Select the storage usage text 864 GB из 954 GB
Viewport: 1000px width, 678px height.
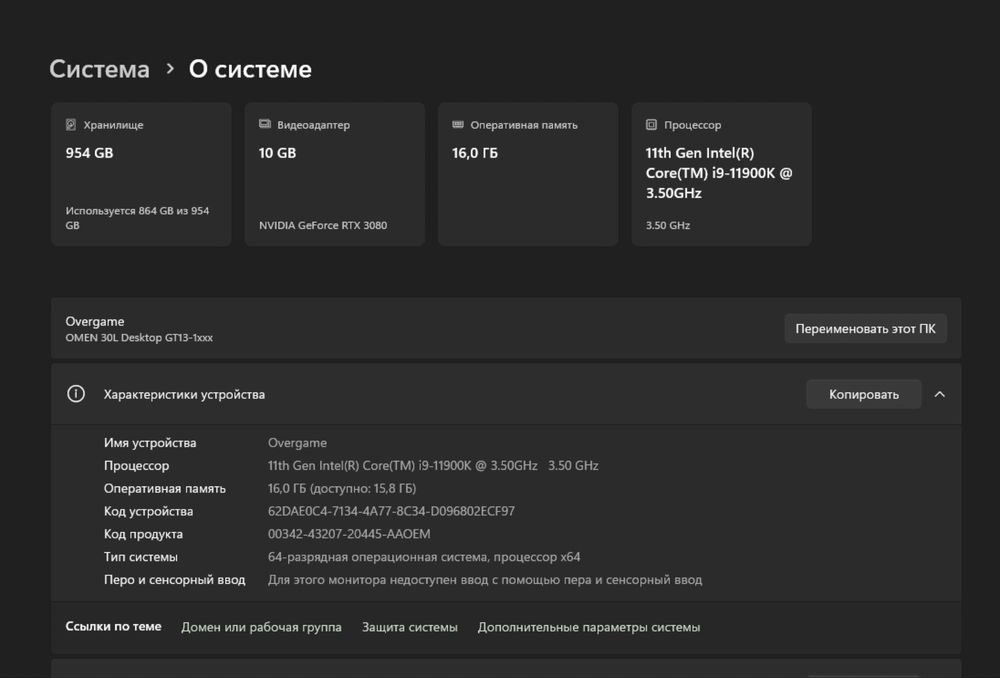137,218
